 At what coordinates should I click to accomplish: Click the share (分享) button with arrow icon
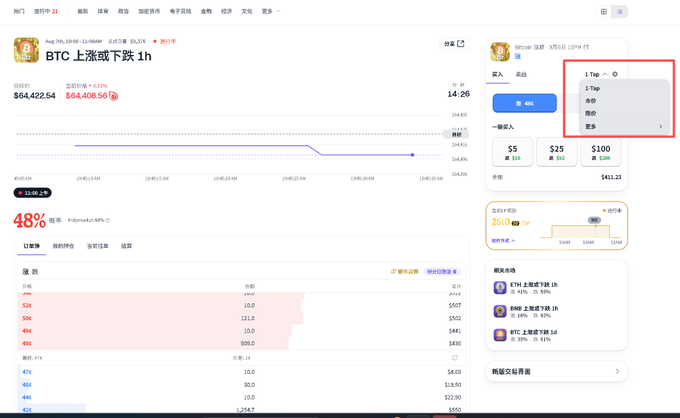(454, 43)
